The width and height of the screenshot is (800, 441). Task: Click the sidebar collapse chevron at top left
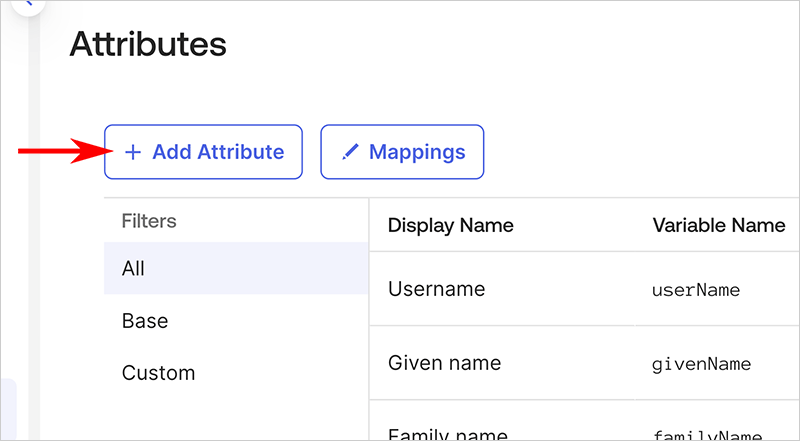(27, 4)
